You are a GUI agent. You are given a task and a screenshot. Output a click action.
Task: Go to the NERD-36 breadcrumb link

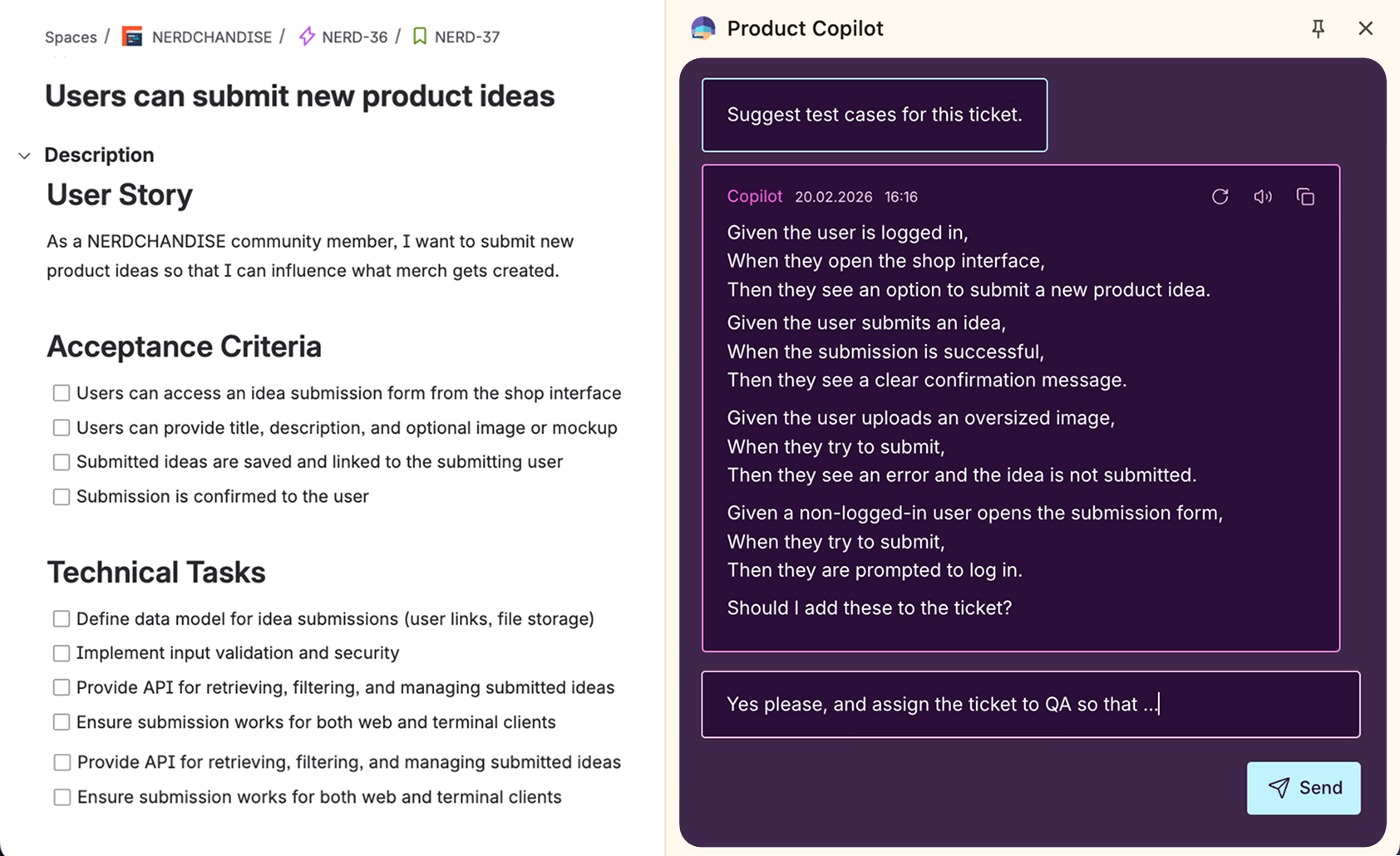pyautogui.click(x=354, y=37)
